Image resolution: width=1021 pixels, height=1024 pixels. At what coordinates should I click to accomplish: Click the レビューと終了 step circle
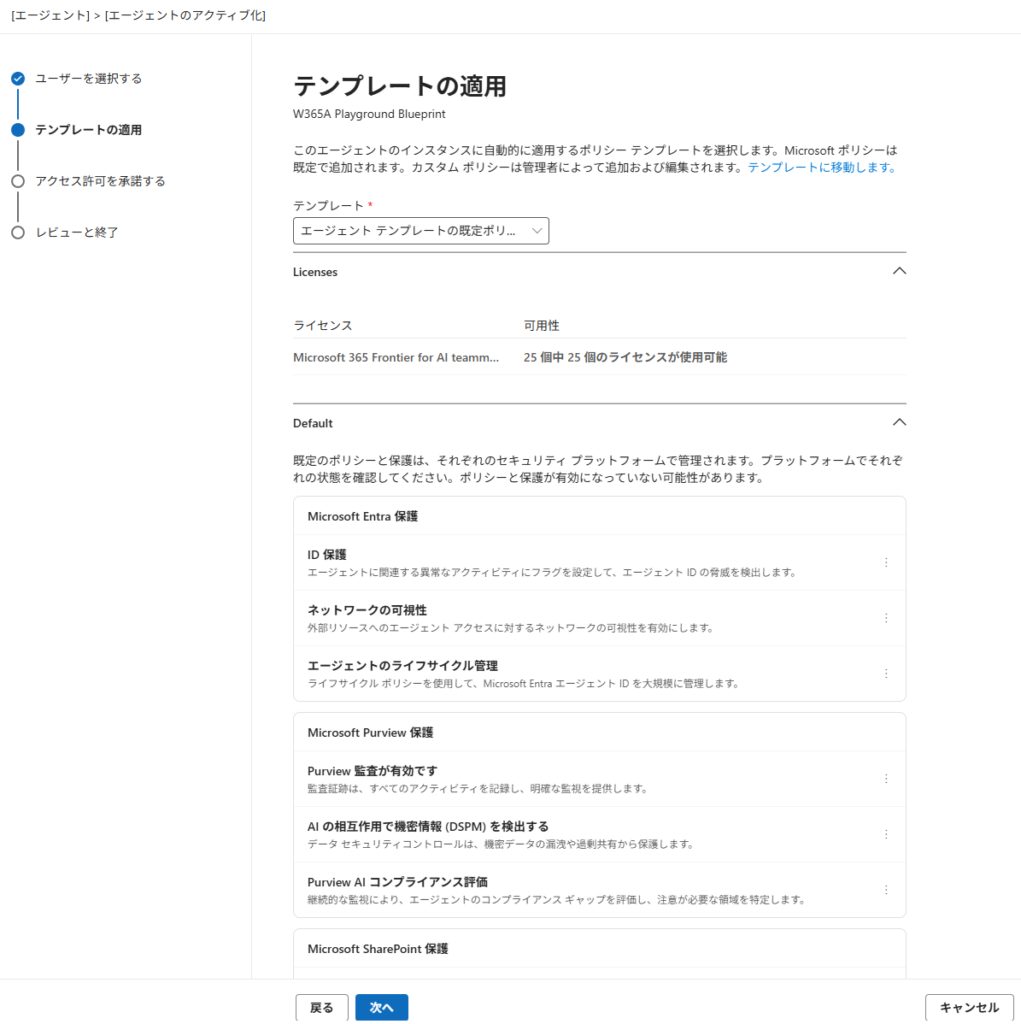[18, 232]
